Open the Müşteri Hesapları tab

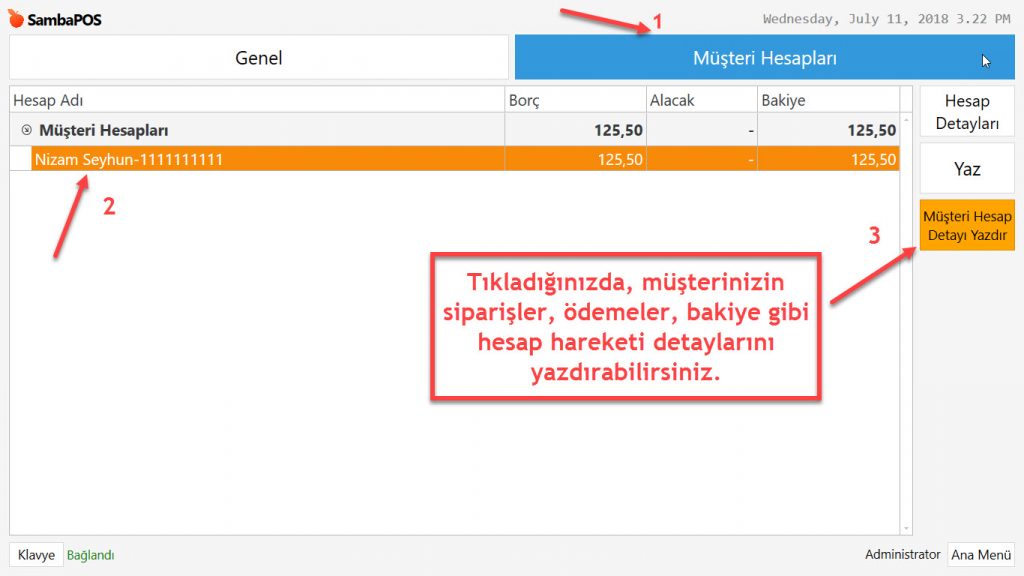[x=764, y=58]
